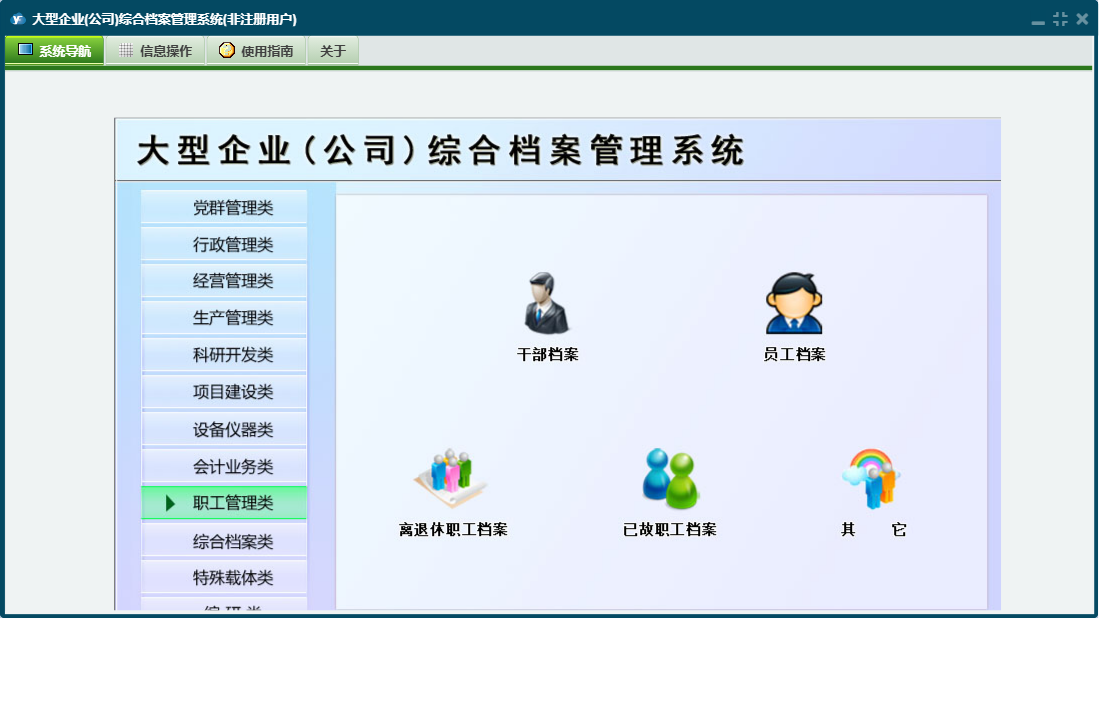
Task: Click the 离退休职工档案 text label
Action: coord(453,530)
